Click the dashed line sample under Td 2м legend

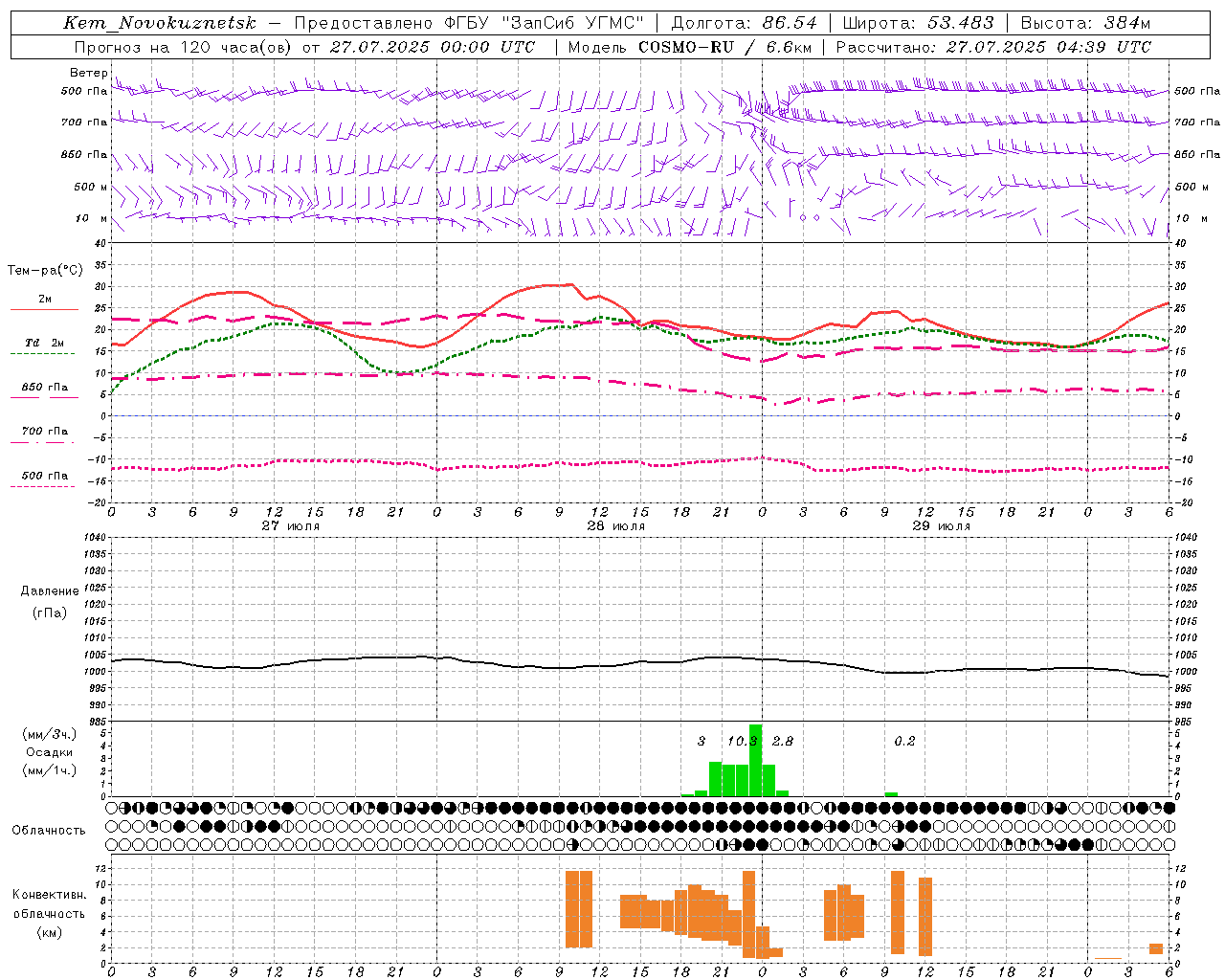pyautogui.click(x=43, y=353)
